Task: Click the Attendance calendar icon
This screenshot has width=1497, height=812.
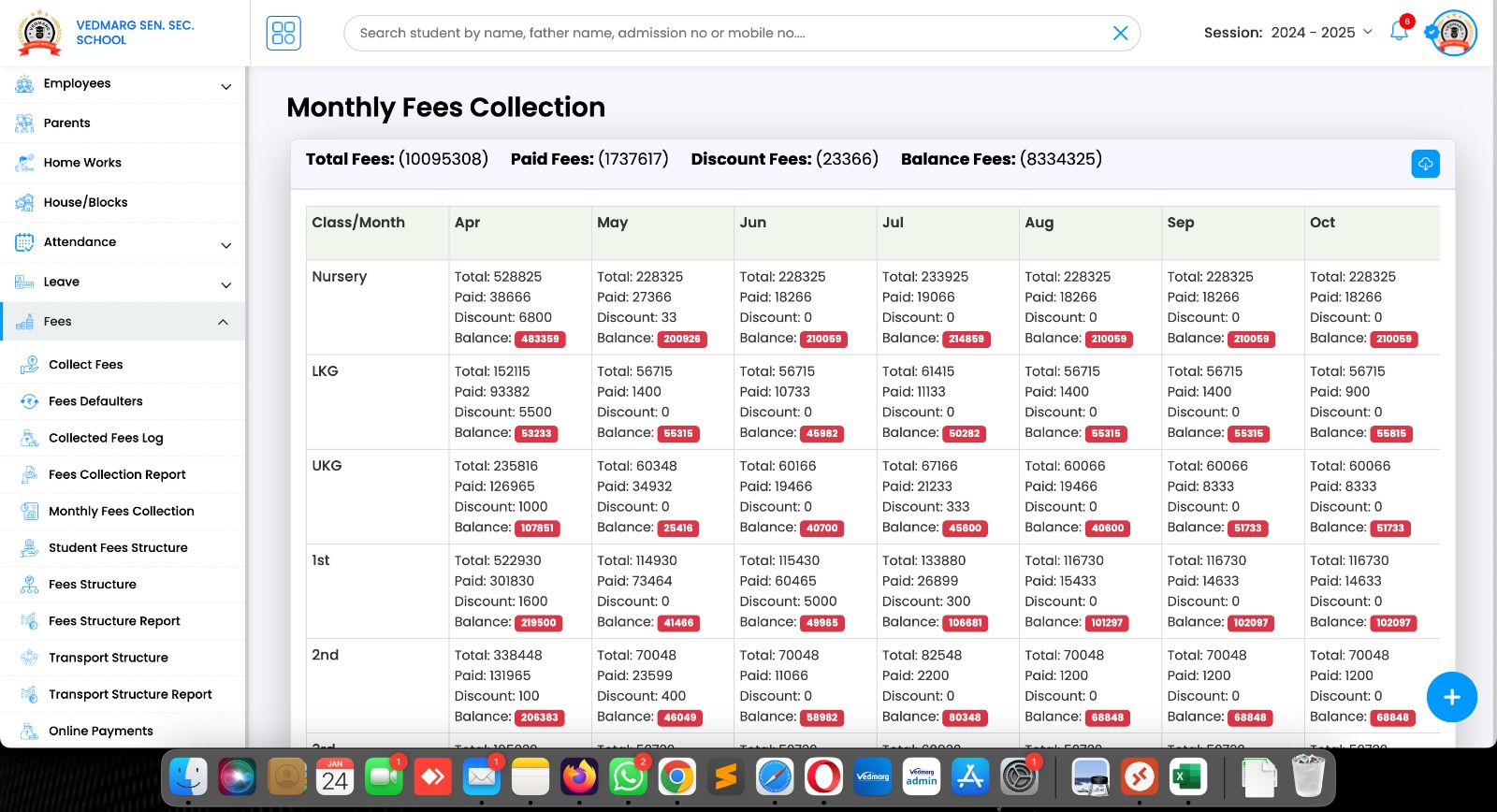Action: coord(25,241)
